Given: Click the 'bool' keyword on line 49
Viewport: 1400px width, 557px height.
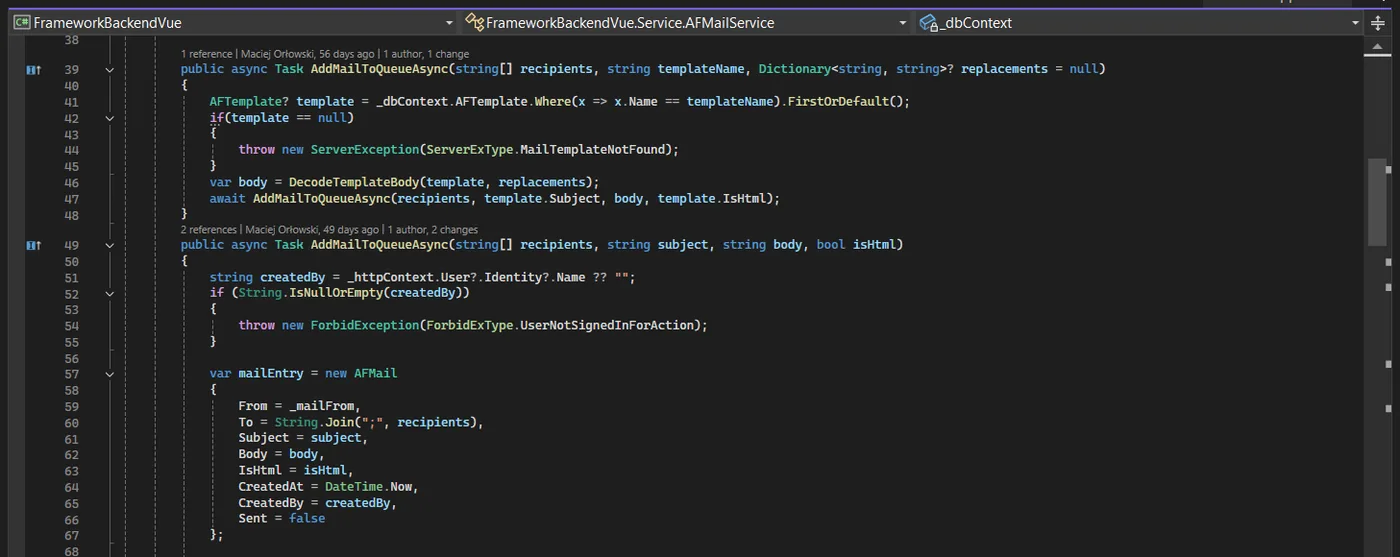Looking at the screenshot, I should click(x=831, y=245).
